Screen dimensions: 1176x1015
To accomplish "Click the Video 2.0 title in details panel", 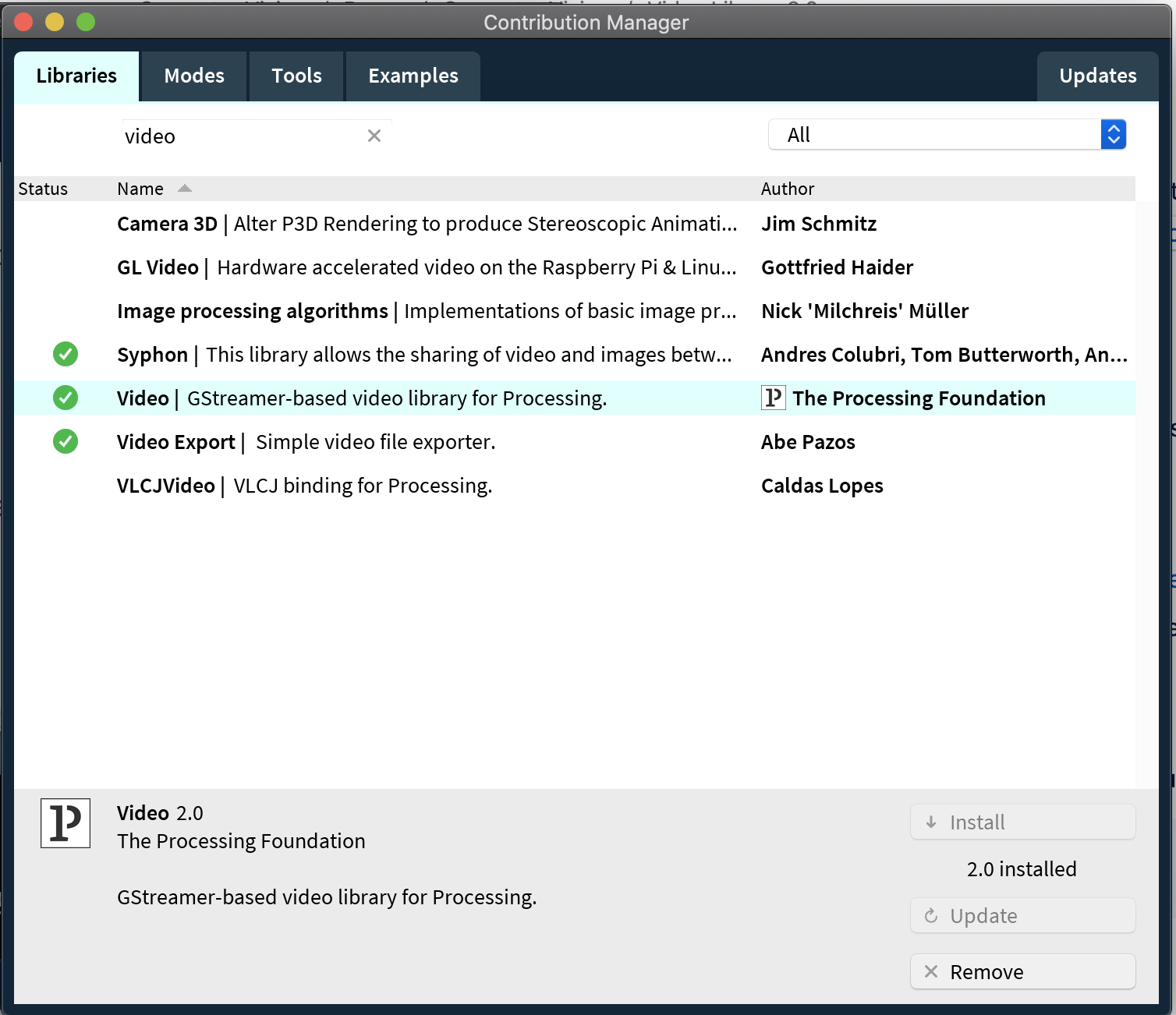I will pos(160,813).
